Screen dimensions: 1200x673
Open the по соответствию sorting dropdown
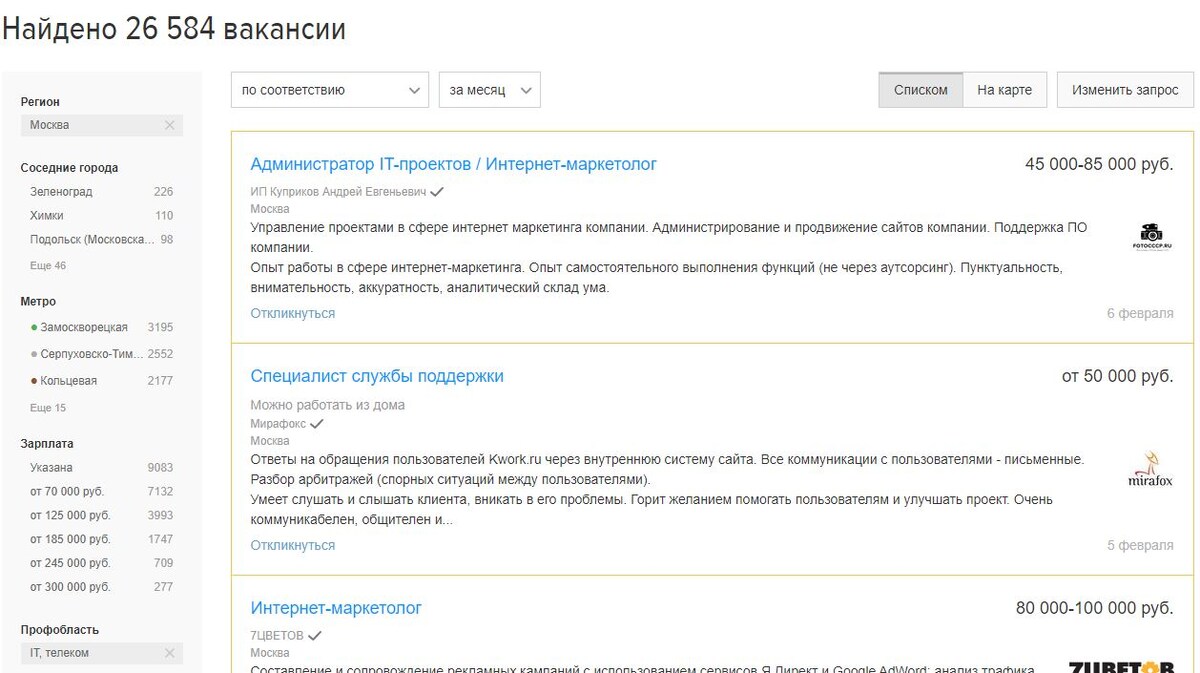330,90
